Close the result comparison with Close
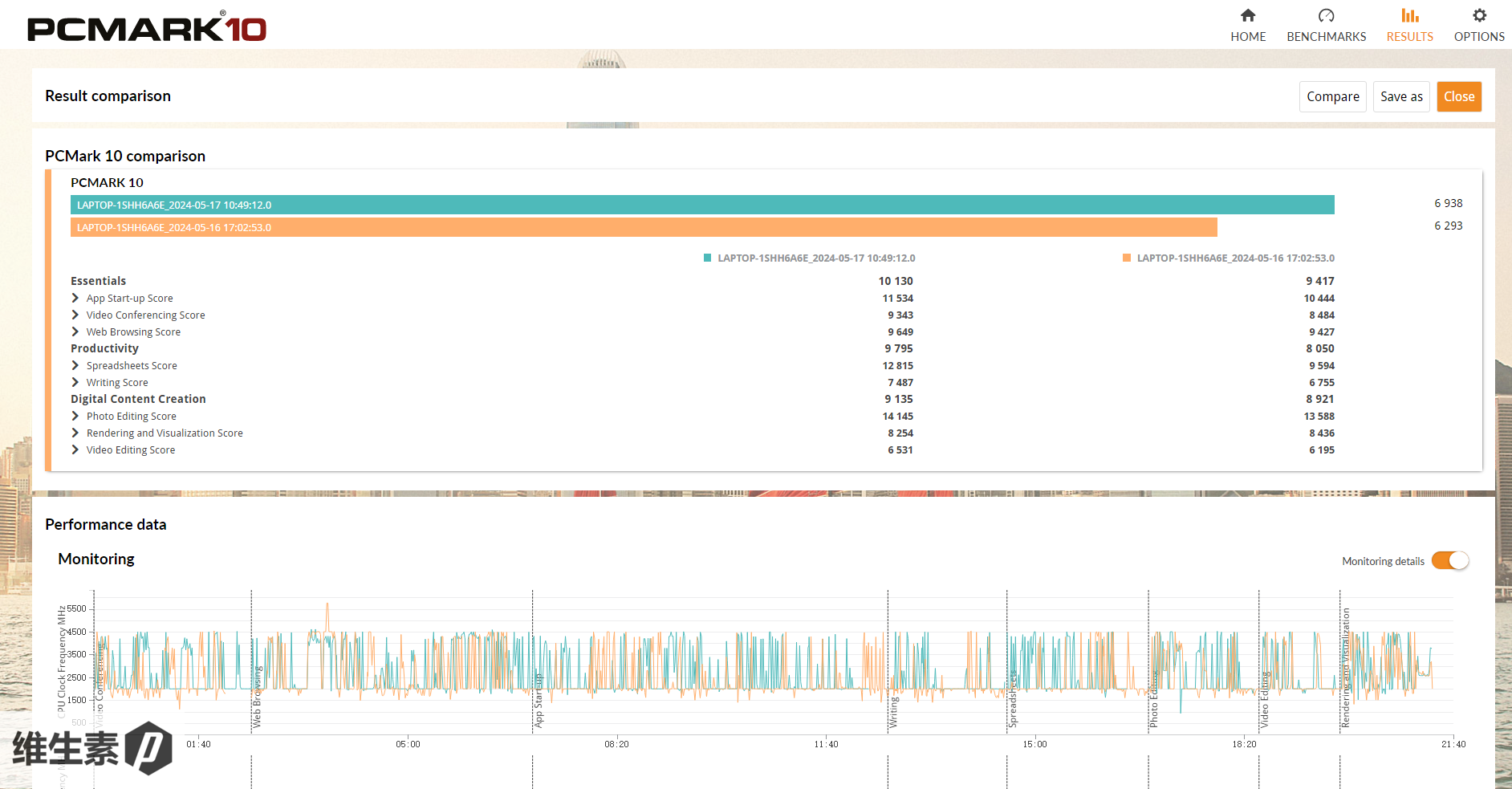 click(x=1459, y=97)
